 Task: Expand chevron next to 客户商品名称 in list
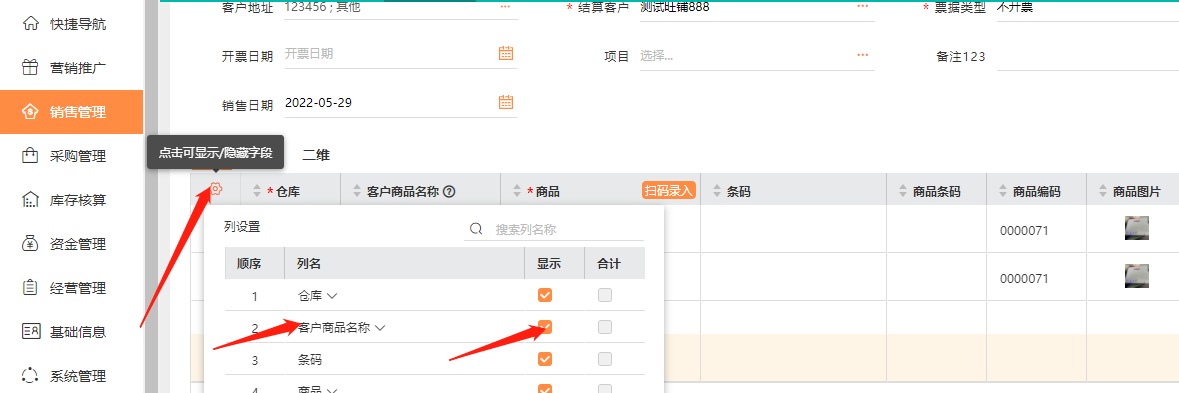pos(380,328)
